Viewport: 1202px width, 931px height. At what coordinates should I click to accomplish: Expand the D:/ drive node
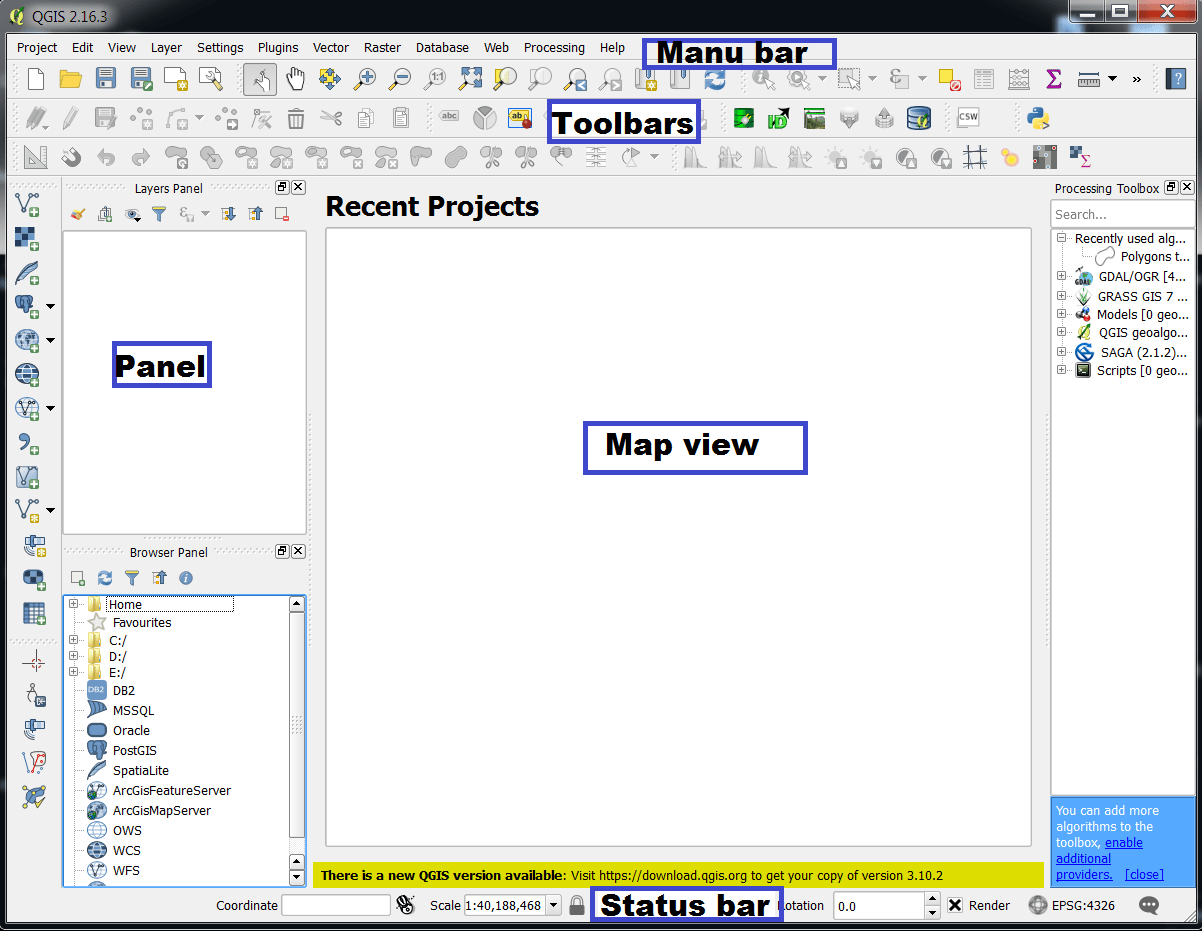click(x=73, y=656)
